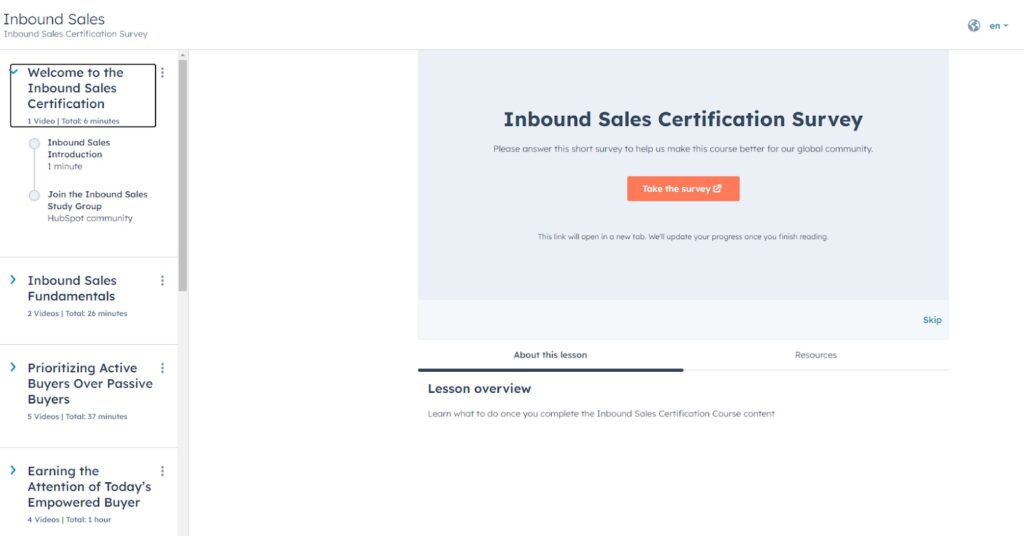The image size is (1024, 536).
Task: Click the '5 Videos | Total: 37 minutes' text
Action: tap(77, 417)
